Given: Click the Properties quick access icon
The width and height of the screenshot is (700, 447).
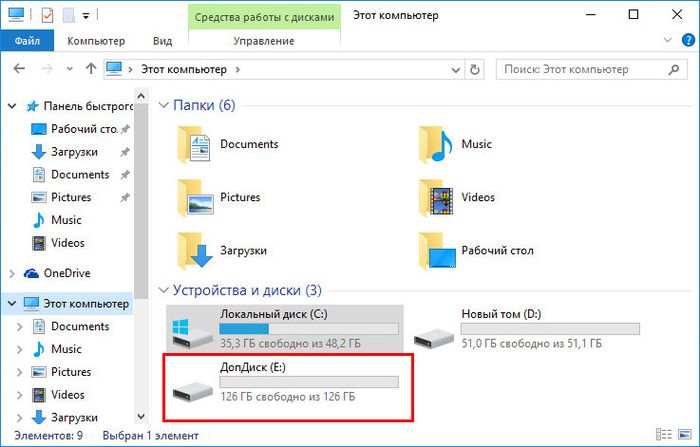Looking at the screenshot, I should pyautogui.click(x=47, y=15).
